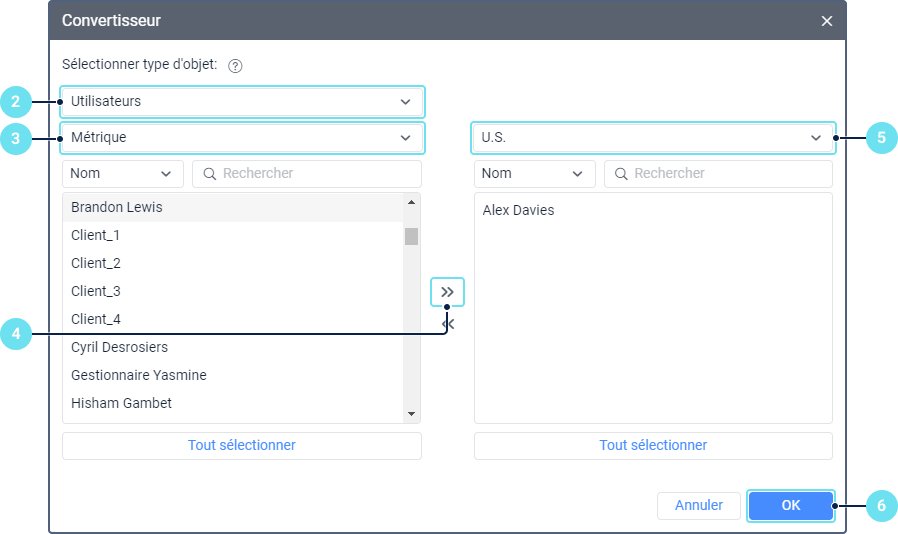Click search magnifier in left panel
This screenshot has height=534, width=898.
(x=210, y=174)
